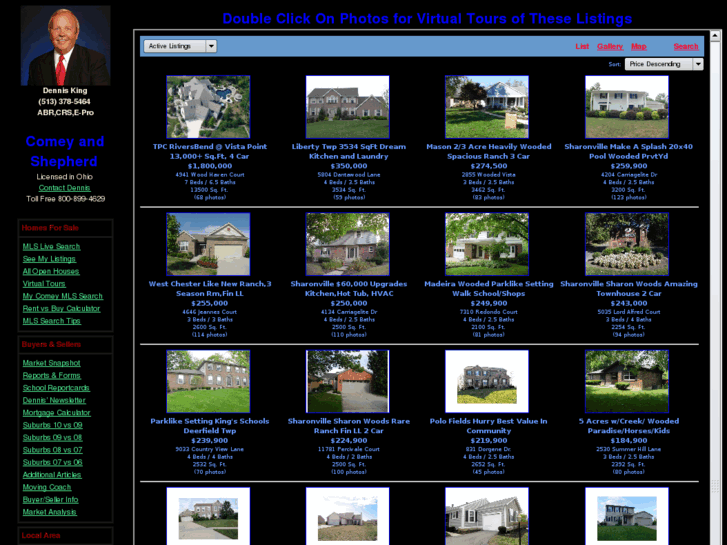Screen dimensions: 727x545
Task: Click the scrollbar up arrow
Action: pyautogui.click(x=715, y=36)
